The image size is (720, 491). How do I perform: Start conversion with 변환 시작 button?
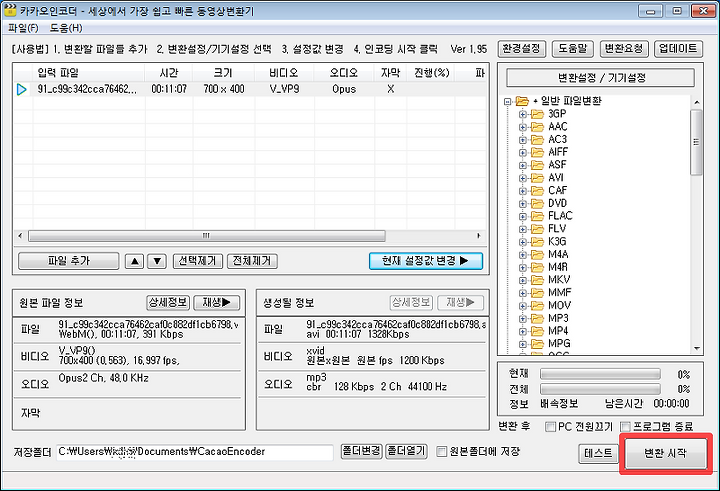pos(665,454)
